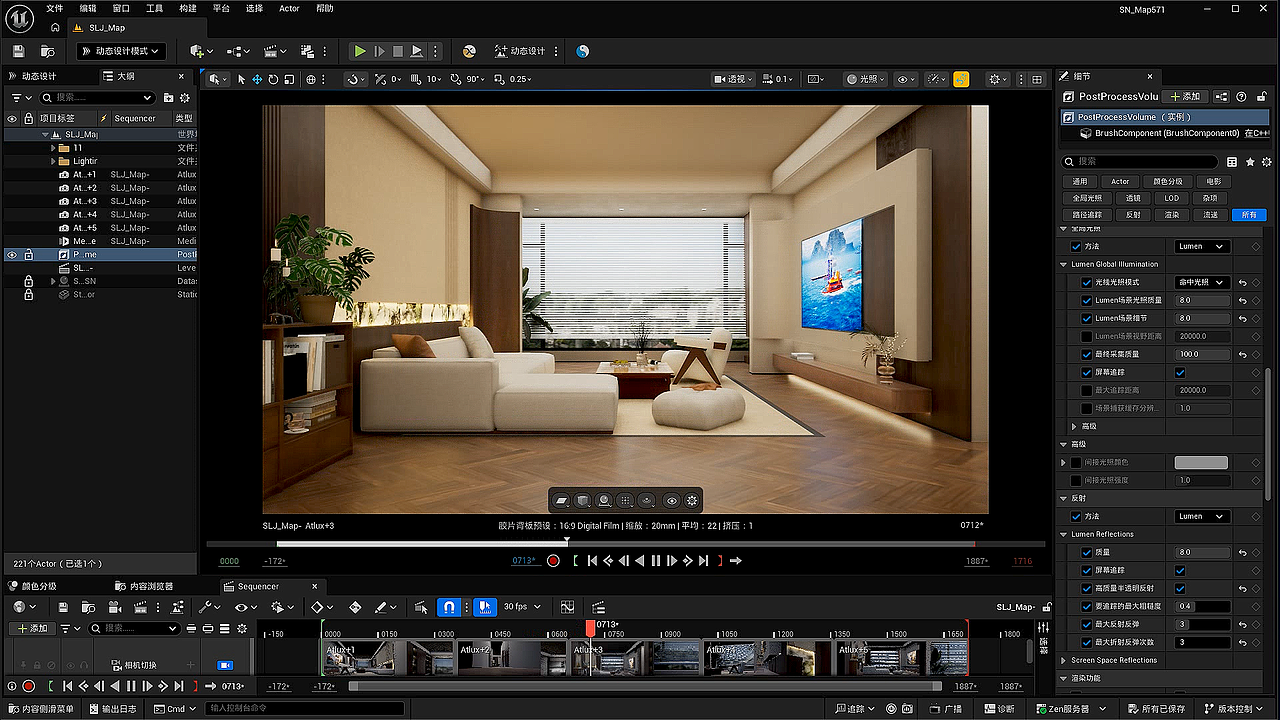The width and height of the screenshot is (1280, 720).
Task: Click the outliner search field
Action: point(98,98)
